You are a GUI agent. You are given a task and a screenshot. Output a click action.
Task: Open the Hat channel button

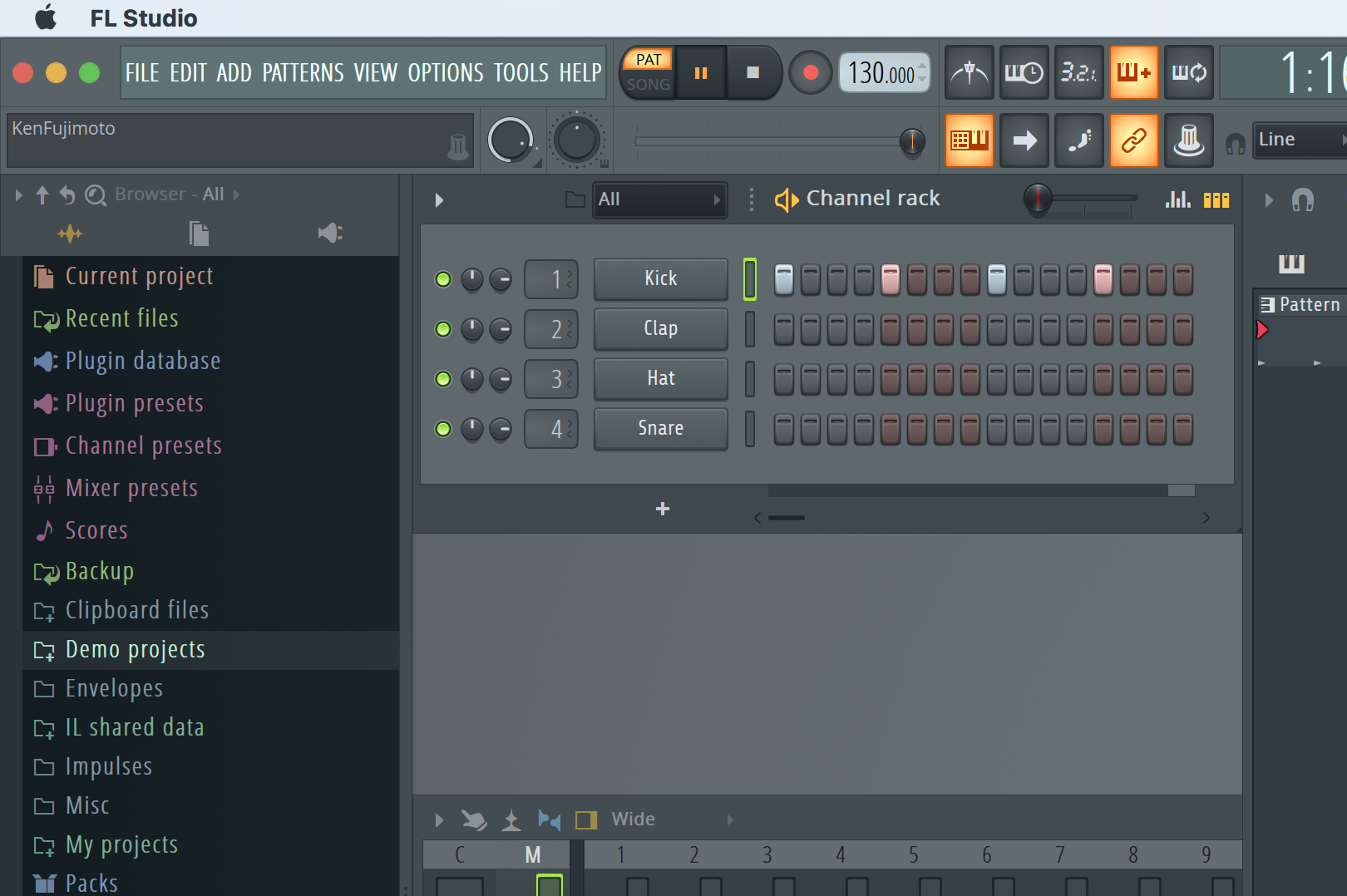[x=661, y=379]
